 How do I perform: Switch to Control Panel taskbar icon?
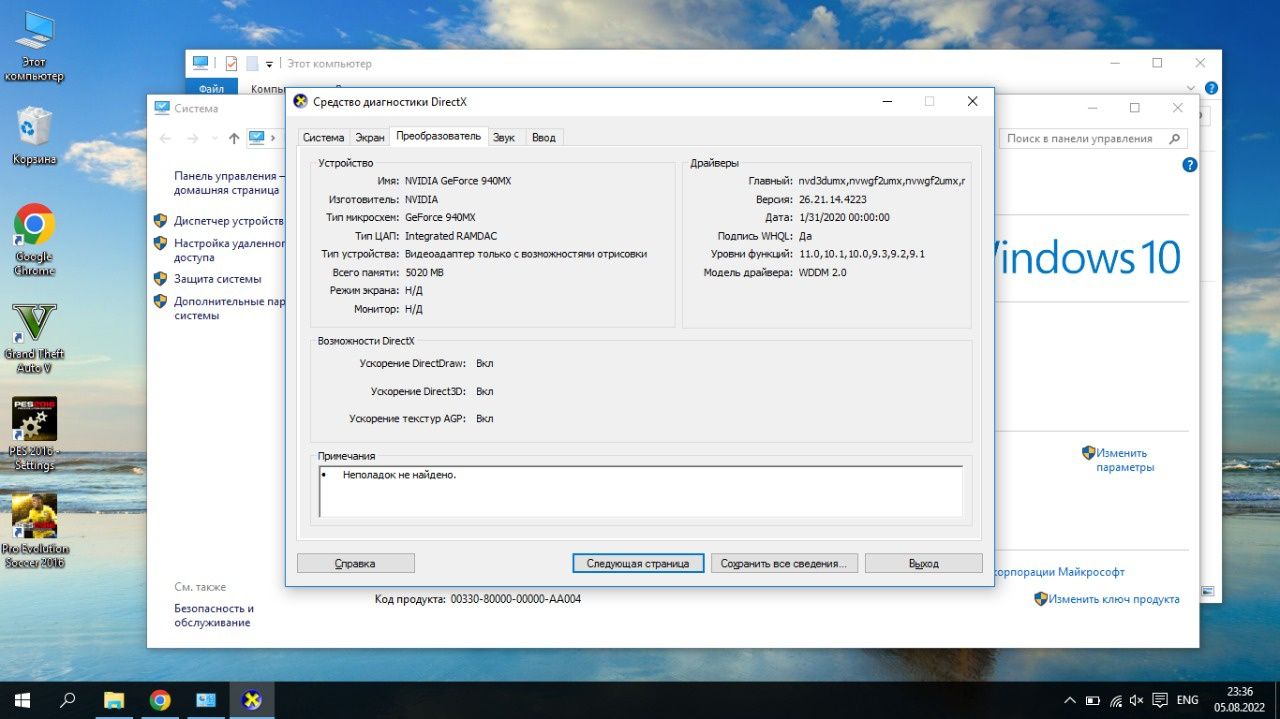tap(206, 700)
